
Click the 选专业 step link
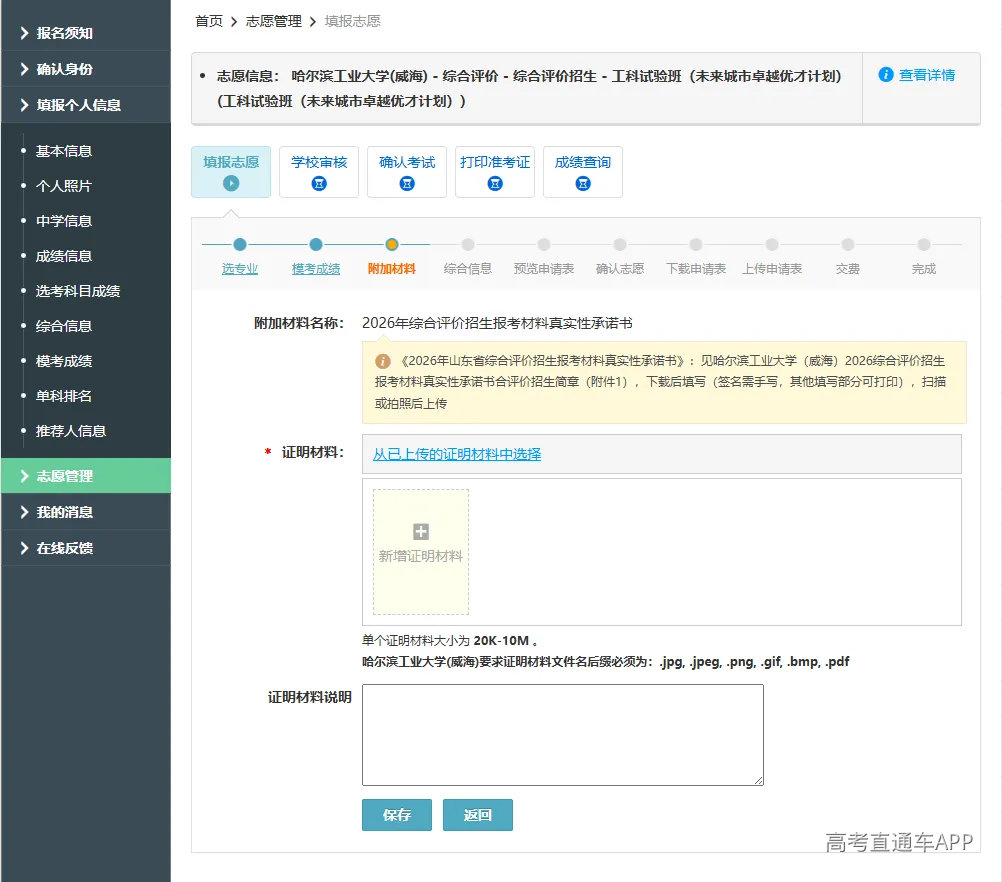(x=240, y=269)
